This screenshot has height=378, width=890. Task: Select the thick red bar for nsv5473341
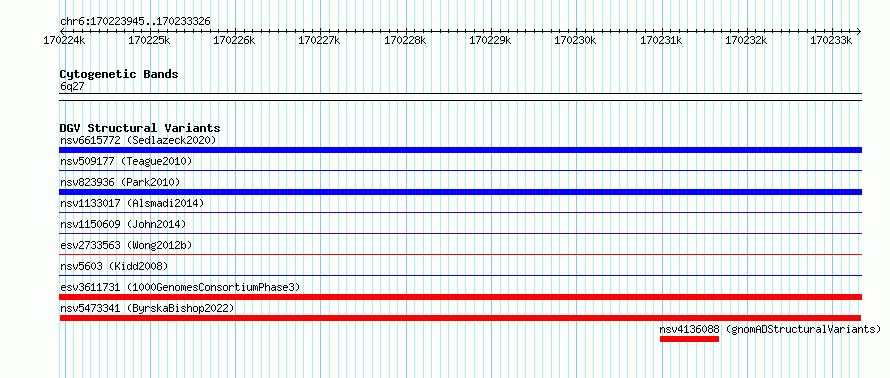460,318
